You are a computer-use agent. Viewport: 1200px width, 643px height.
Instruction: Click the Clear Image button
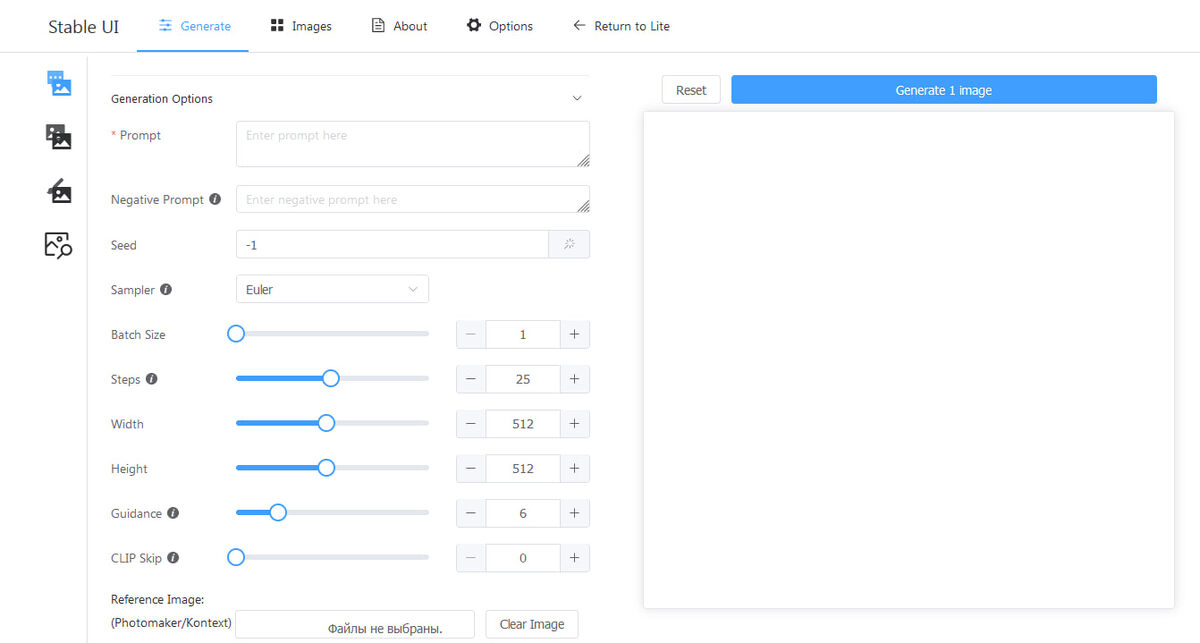pyautogui.click(x=532, y=624)
